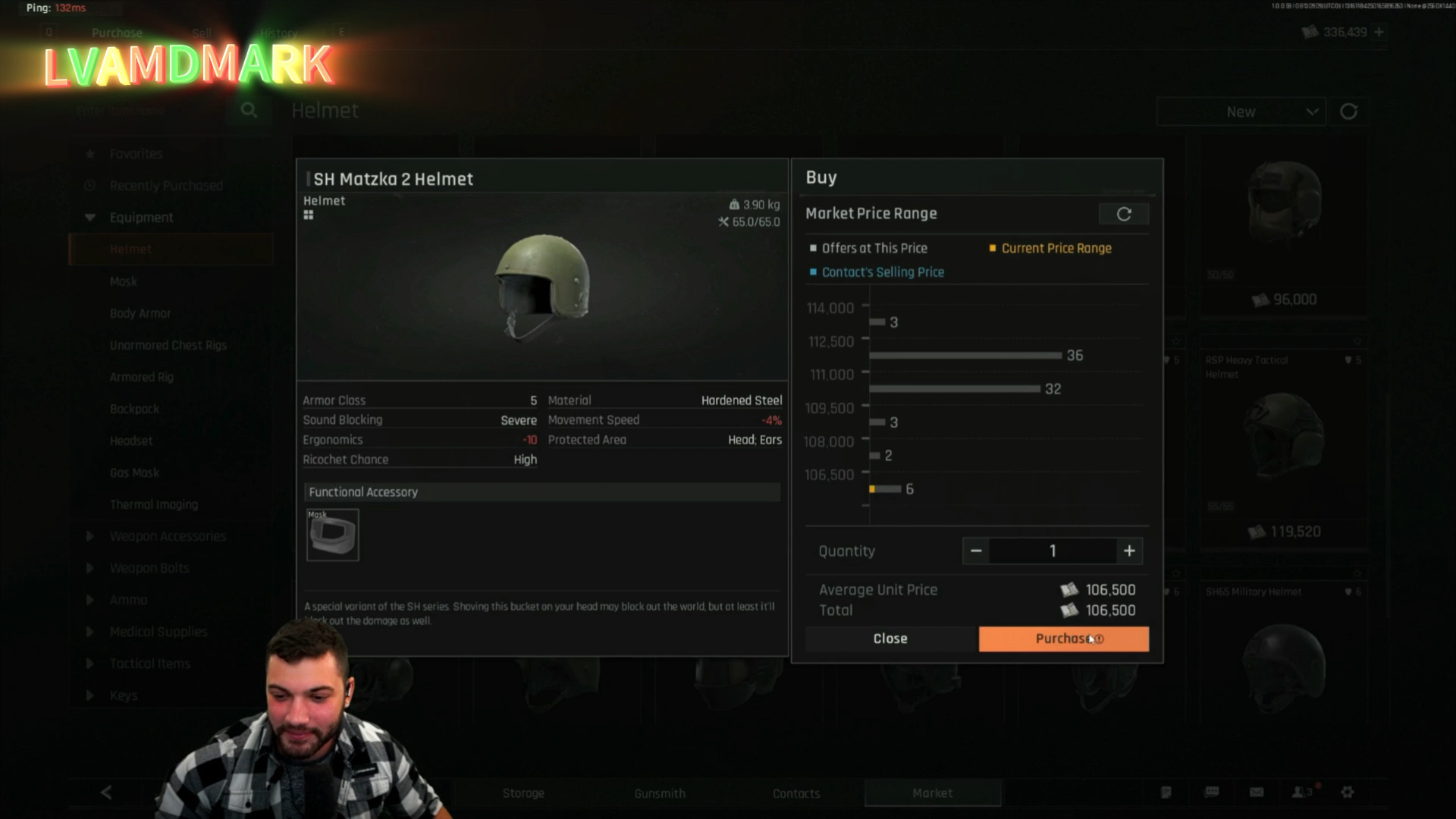
Task: Open the mail envelope icon
Action: 1257,792
